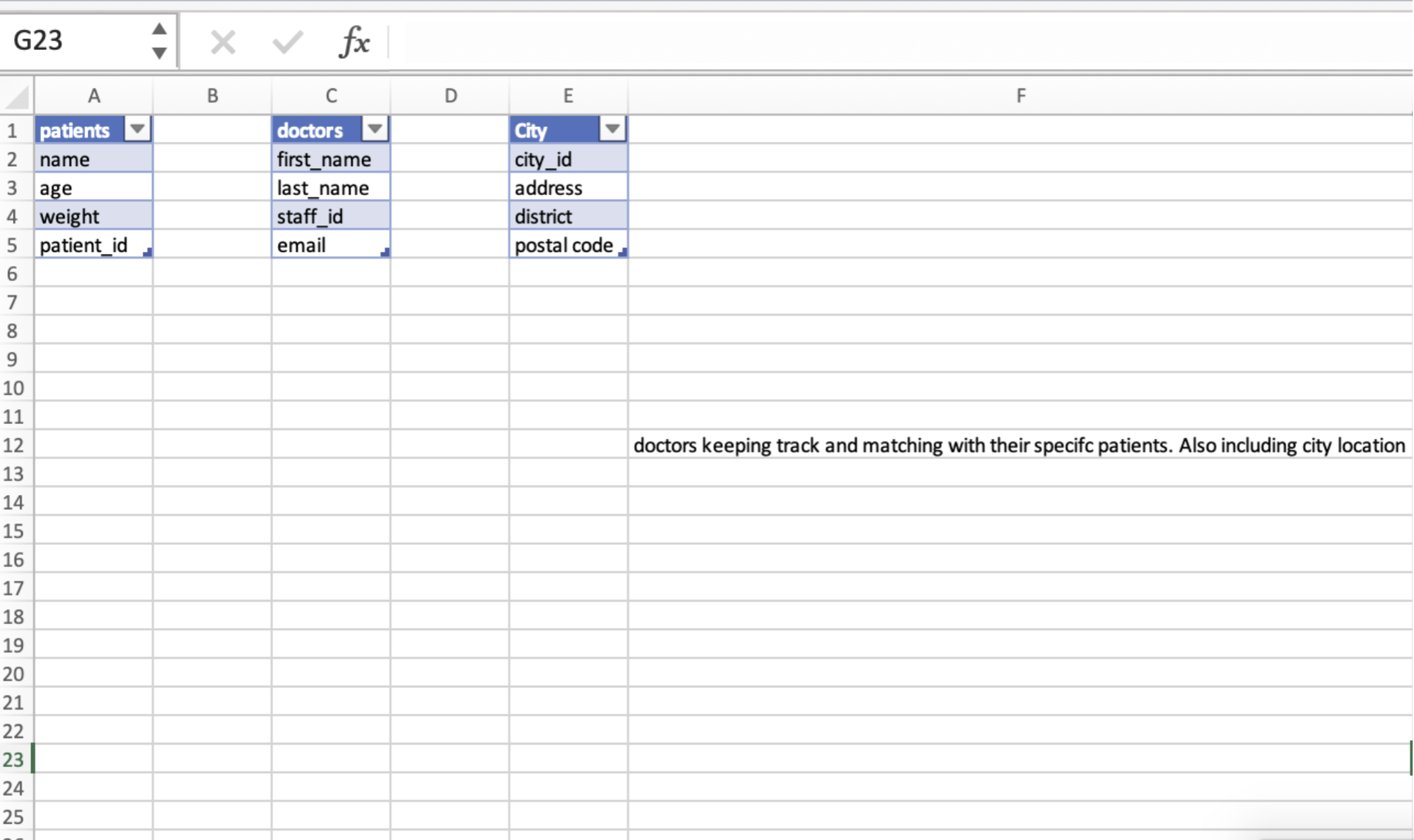Open the City column filter dropdown
The width and height of the screenshot is (1414, 840).
pyautogui.click(x=612, y=129)
